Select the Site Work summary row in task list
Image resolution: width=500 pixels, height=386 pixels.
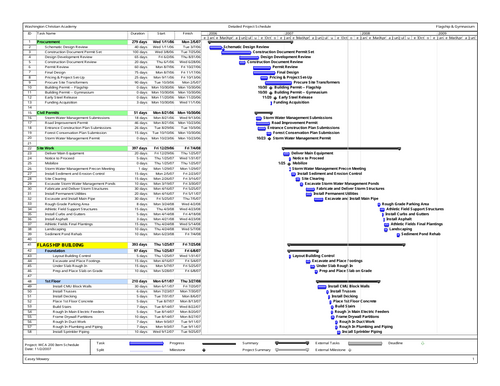pos(112,148)
